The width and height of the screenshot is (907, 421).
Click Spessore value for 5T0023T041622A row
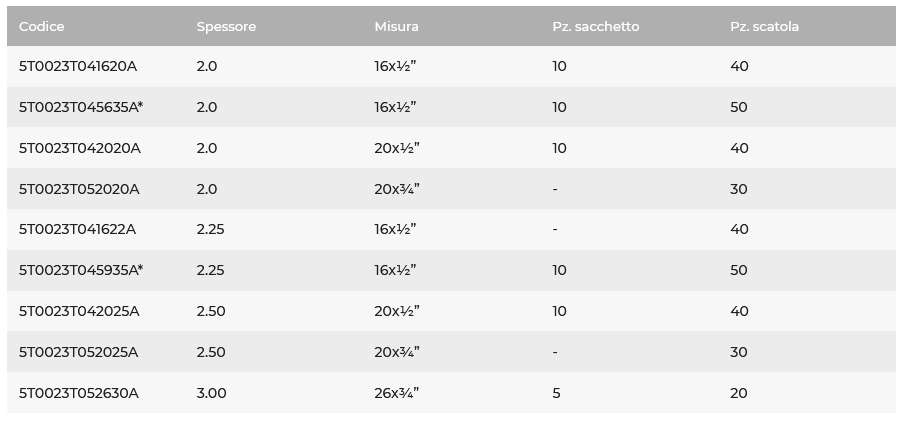pos(211,229)
